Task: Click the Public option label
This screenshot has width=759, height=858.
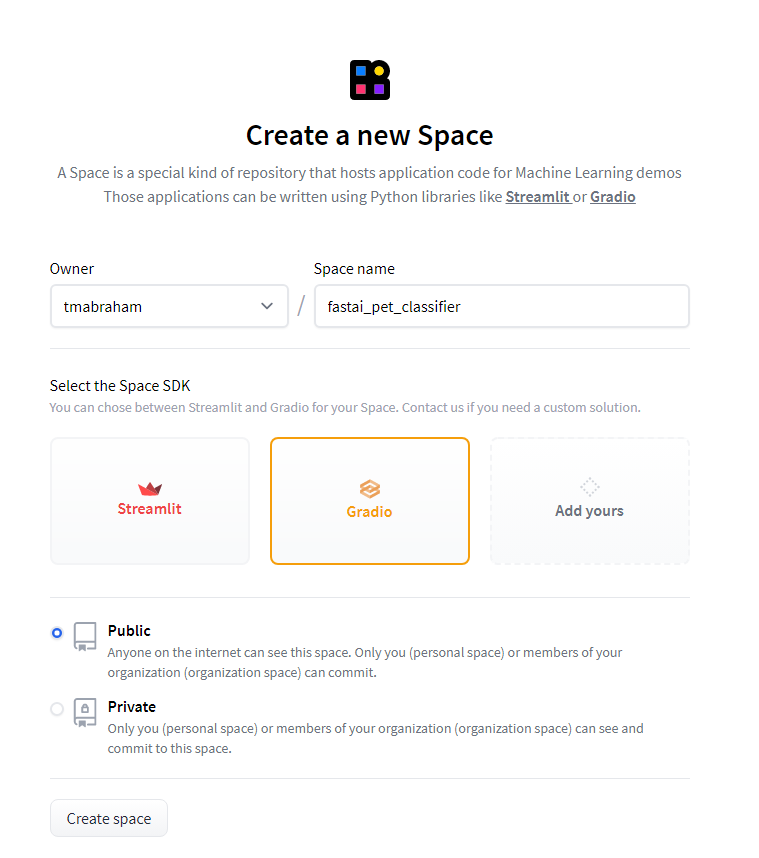Action: [x=129, y=631]
